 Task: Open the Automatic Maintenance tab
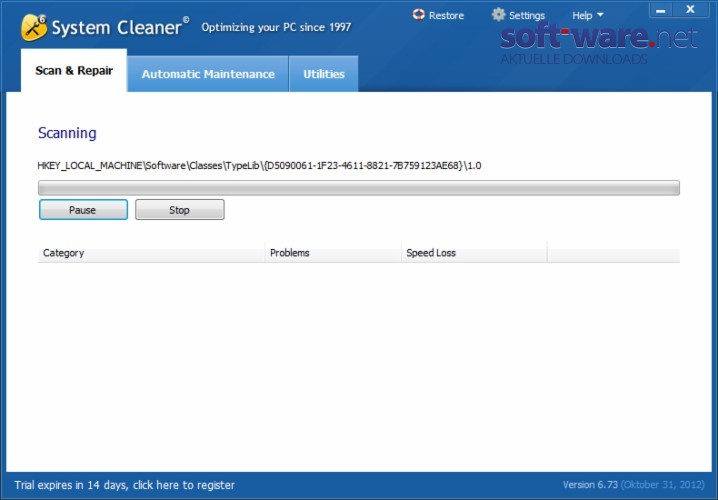(x=208, y=74)
